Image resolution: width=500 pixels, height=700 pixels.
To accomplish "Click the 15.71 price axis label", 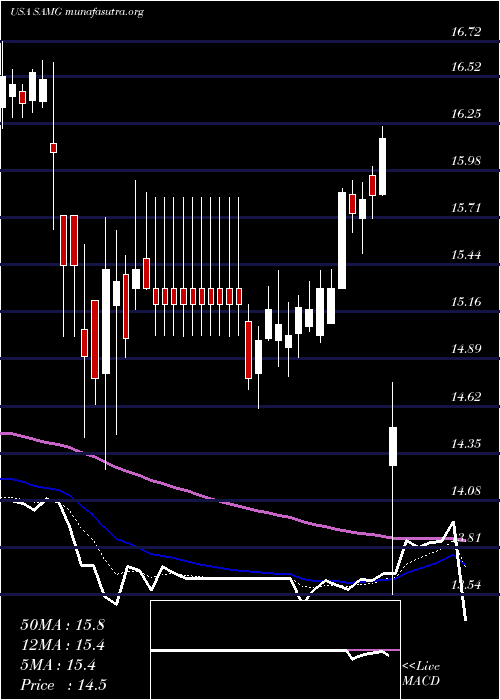I will click(x=466, y=208).
